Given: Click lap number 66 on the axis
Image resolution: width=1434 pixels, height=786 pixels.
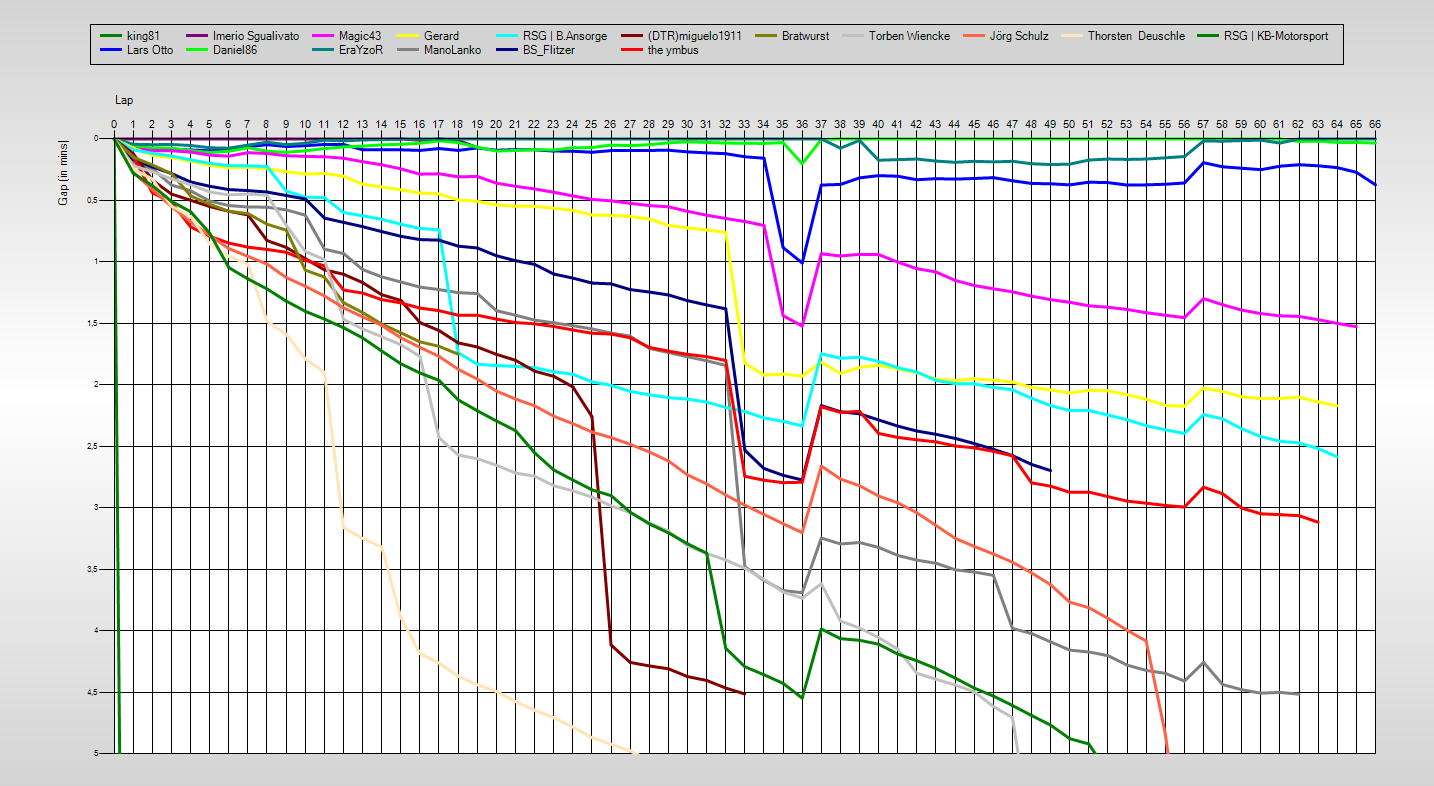Looking at the screenshot, I should point(1375,124).
